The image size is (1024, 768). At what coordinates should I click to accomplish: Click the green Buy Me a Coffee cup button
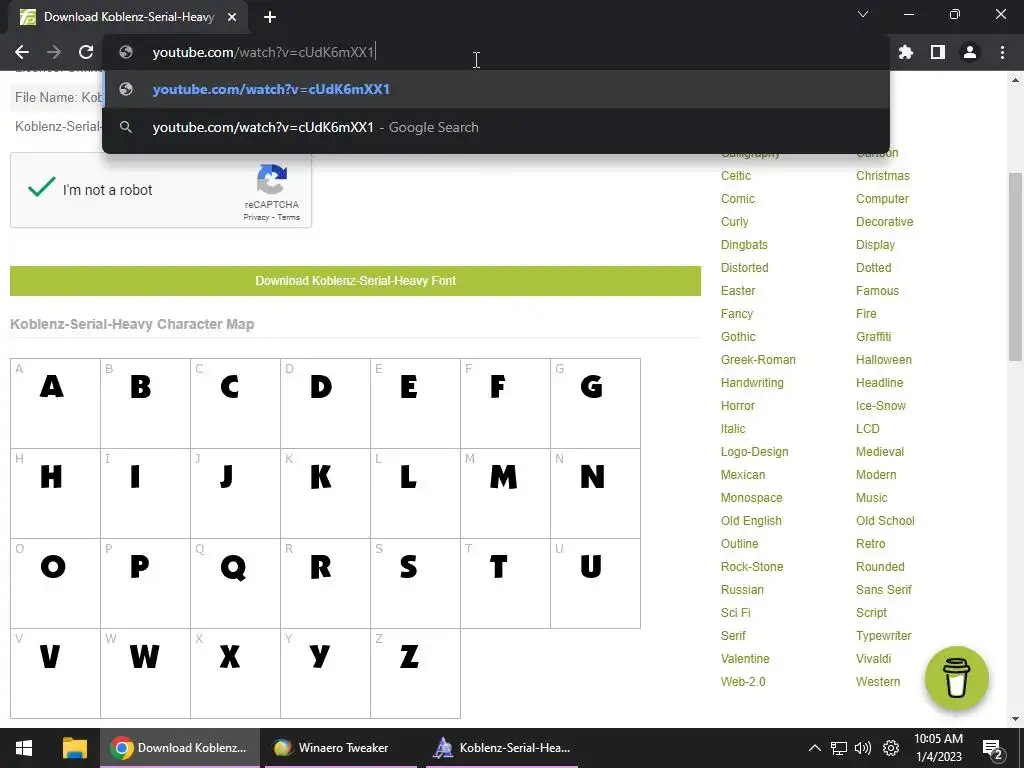[957, 678]
